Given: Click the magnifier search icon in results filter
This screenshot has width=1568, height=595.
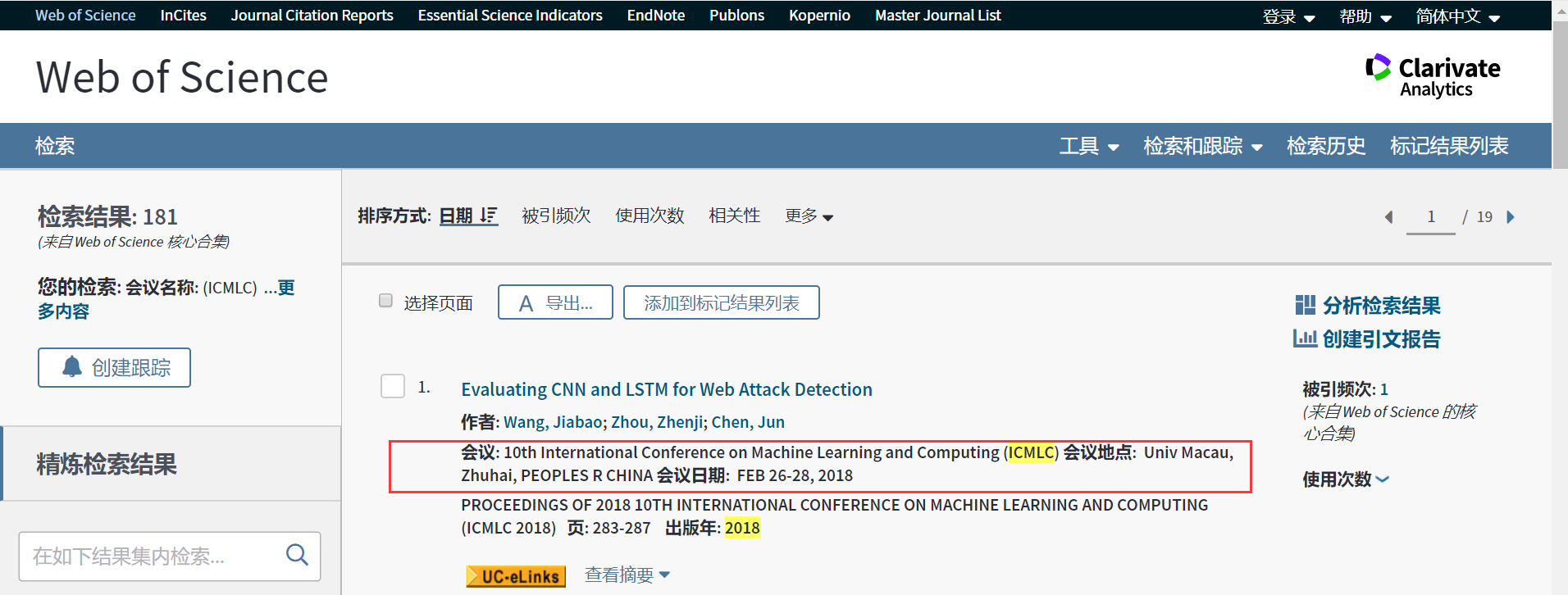Looking at the screenshot, I should pyautogui.click(x=297, y=555).
